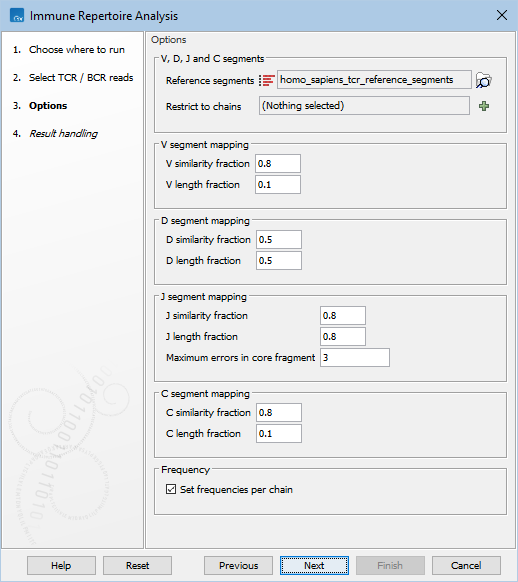Screen dimensions: 518x582
Task: Click the 'D similarity fraction' label
Action: 208,240
